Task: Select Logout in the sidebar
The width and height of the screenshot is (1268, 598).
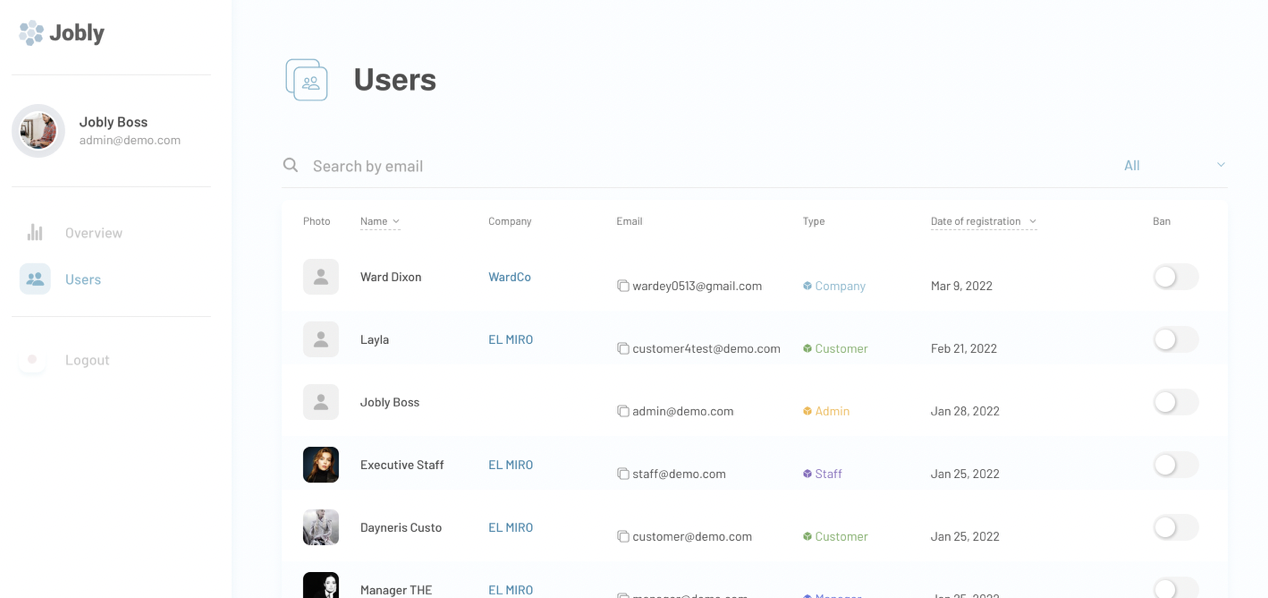Action: (x=87, y=360)
